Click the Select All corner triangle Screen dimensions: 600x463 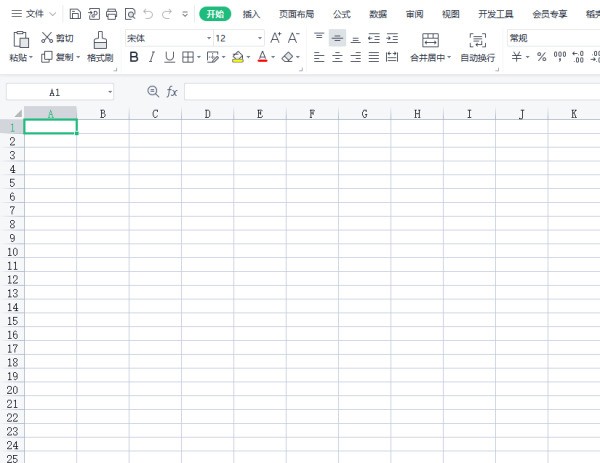pos(18,113)
